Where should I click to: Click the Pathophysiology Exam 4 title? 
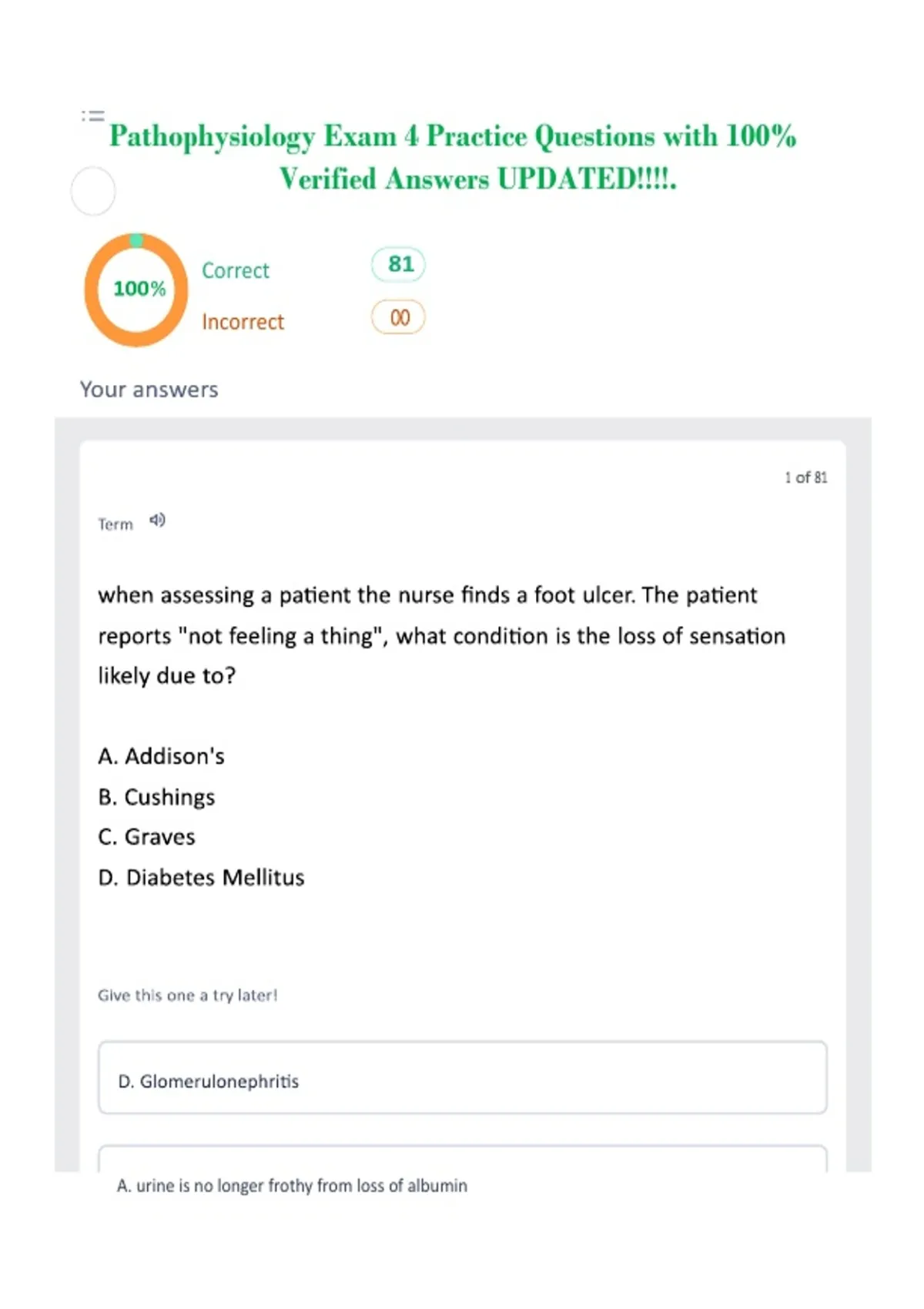click(x=453, y=157)
